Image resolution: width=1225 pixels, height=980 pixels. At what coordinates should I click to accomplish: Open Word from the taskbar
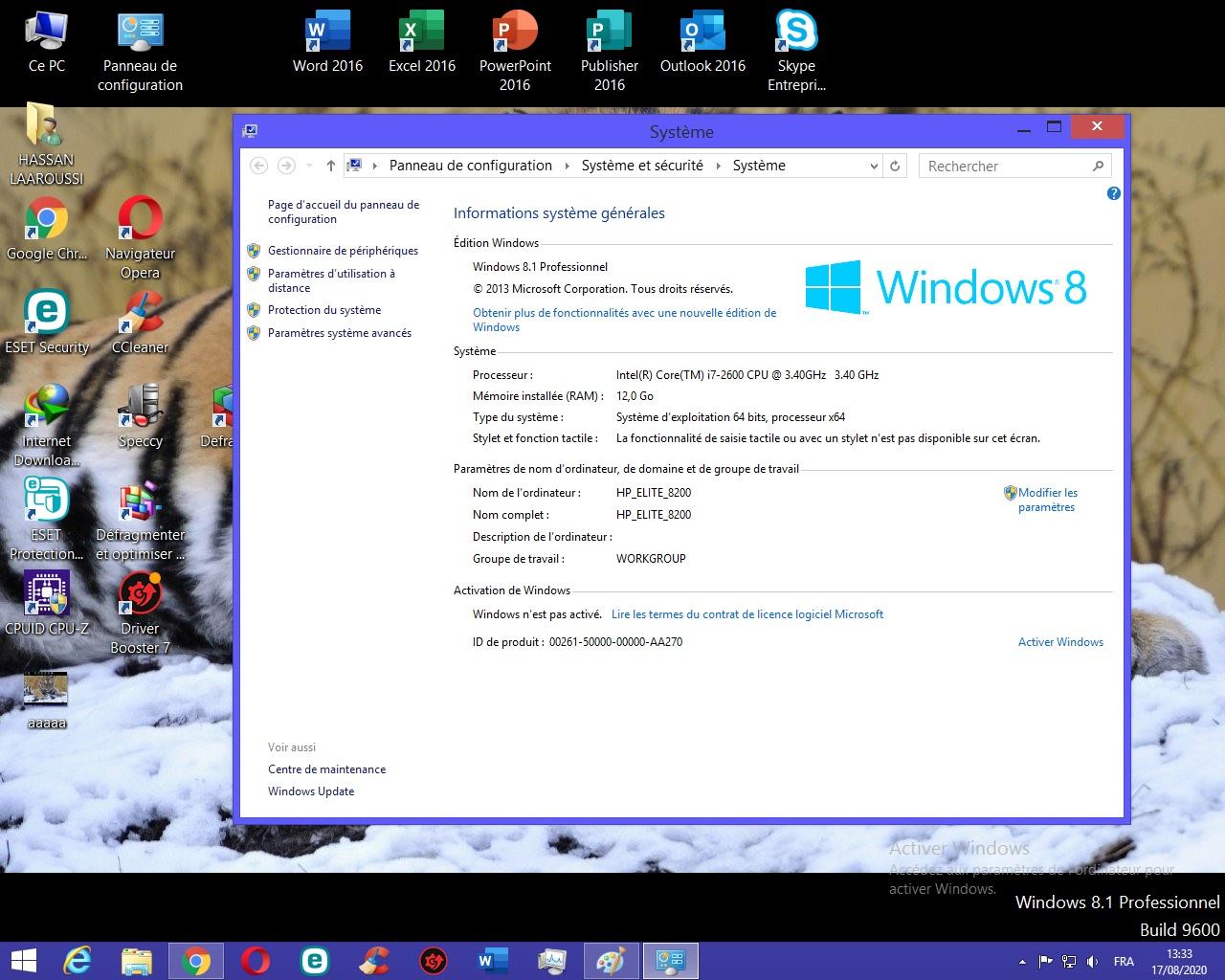click(x=493, y=961)
